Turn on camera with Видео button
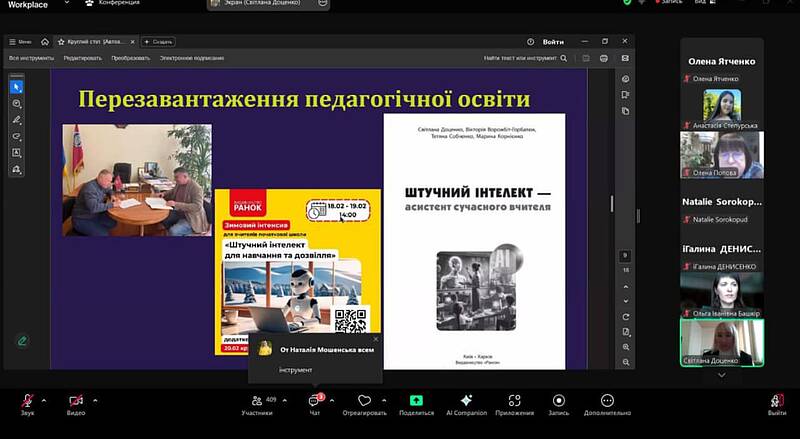This screenshot has height=439, width=800. pos(76,401)
